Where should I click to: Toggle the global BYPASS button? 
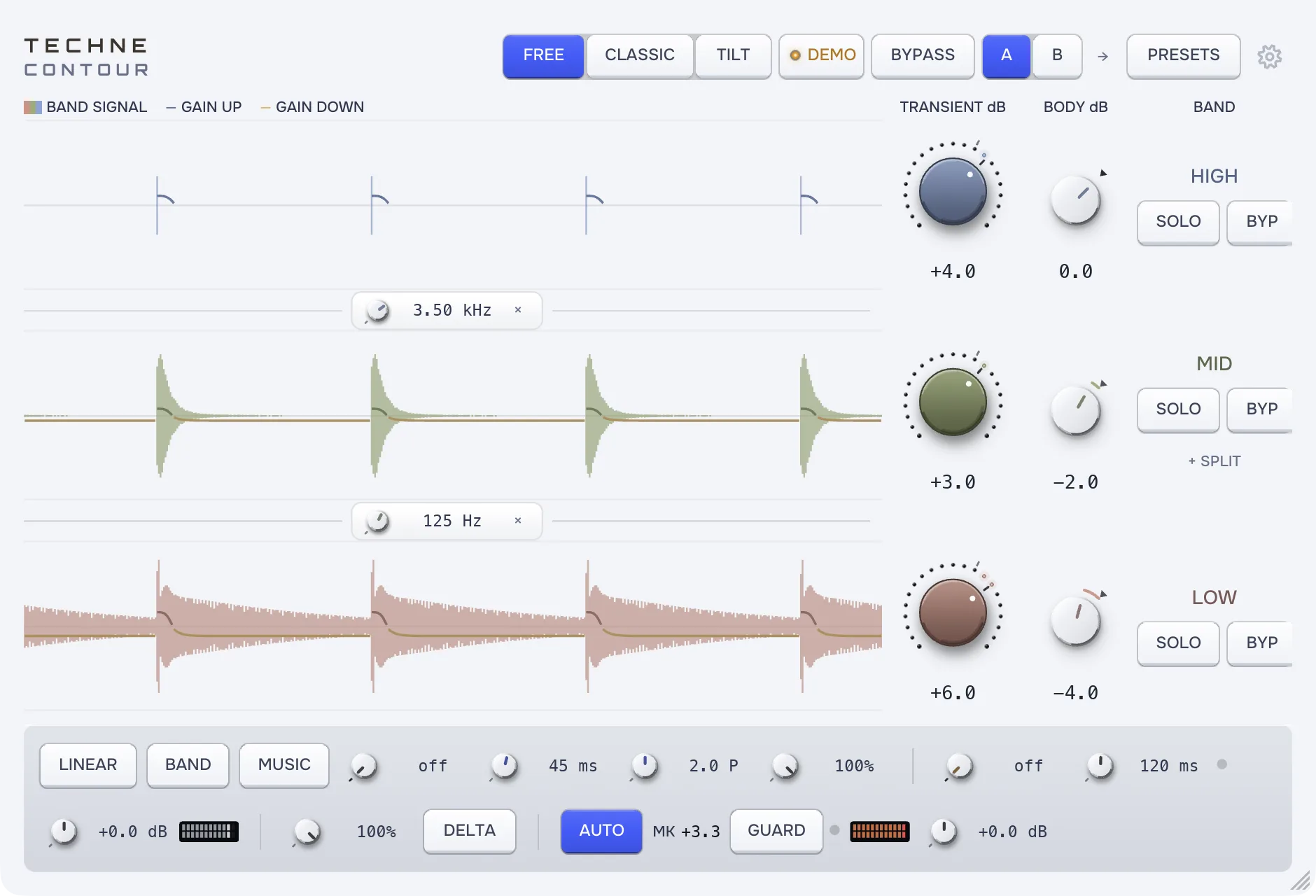pyautogui.click(x=923, y=55)
